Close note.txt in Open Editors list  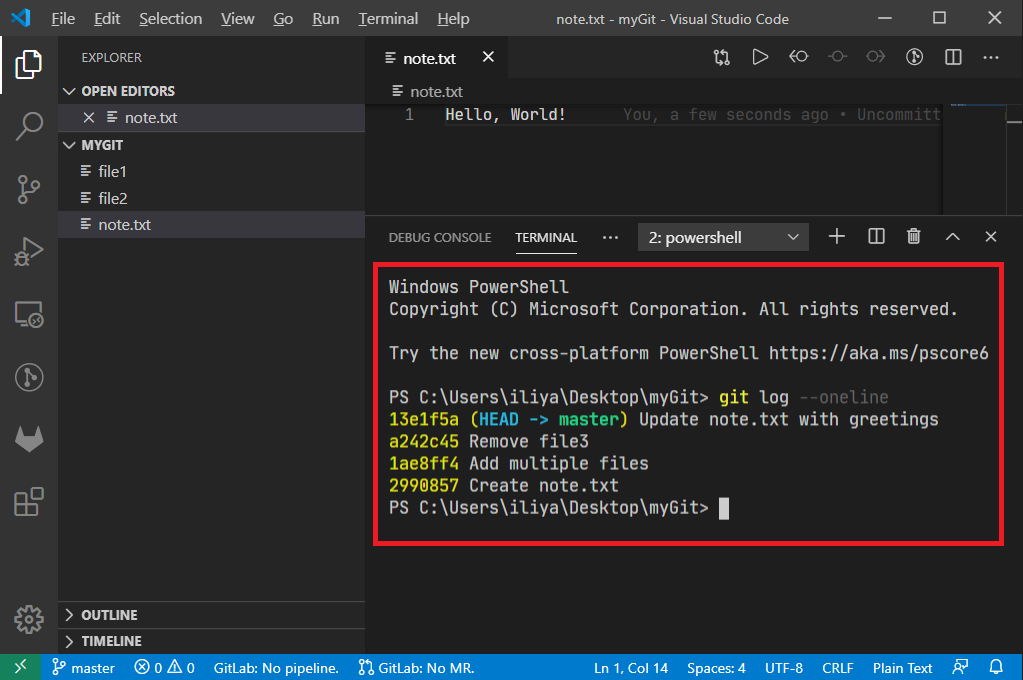click(x=89, y=117)
